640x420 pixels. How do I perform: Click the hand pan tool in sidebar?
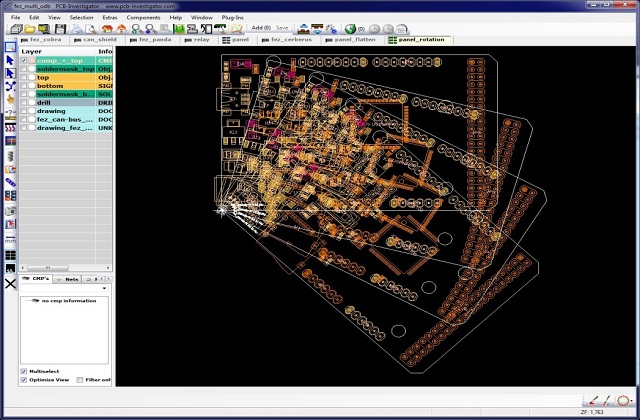pyautogui.click(x=10, y=100)
